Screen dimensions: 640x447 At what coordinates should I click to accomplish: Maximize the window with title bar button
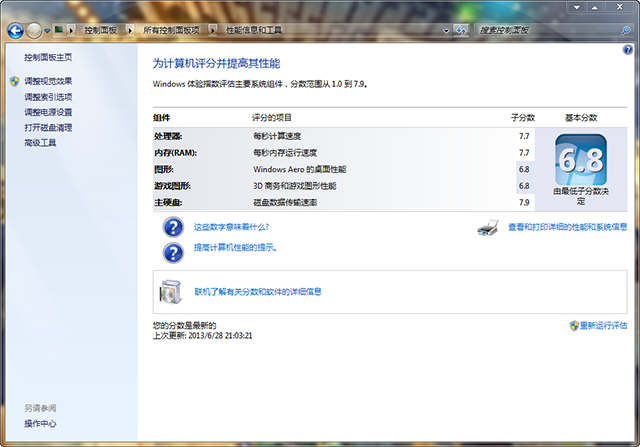[x=595, y=7]
